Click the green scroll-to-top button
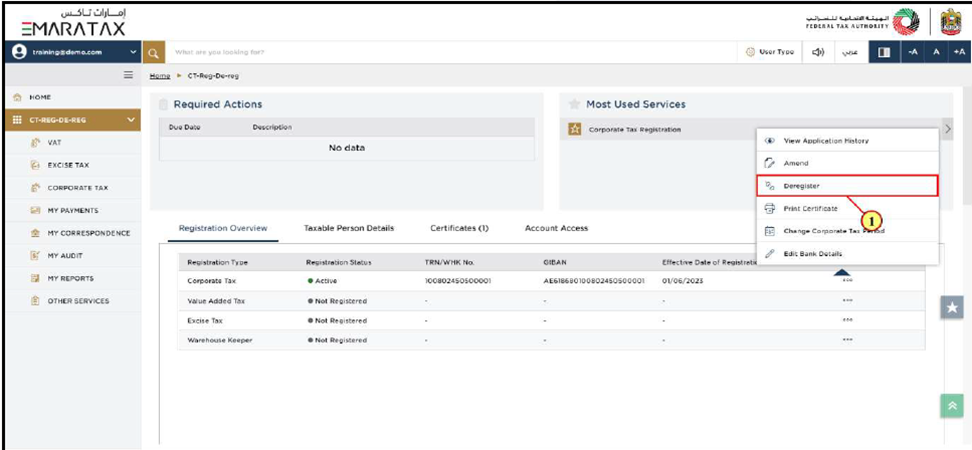The width and height of the screenshot is (972, 450). tap(951, 405)
